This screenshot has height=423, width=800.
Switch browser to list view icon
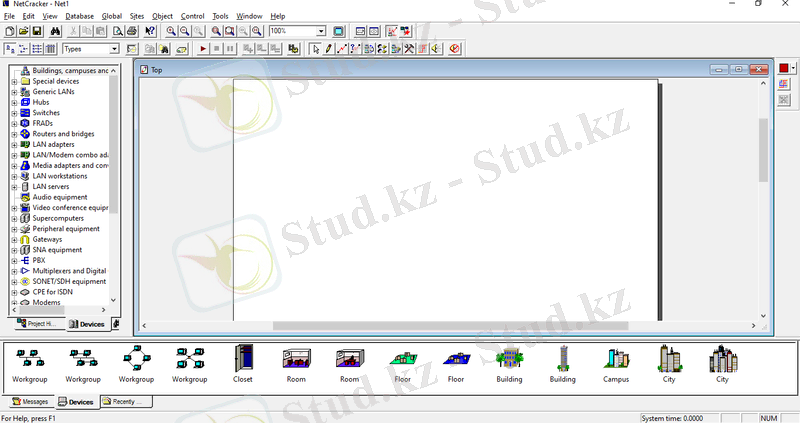[x=37, y=49]
